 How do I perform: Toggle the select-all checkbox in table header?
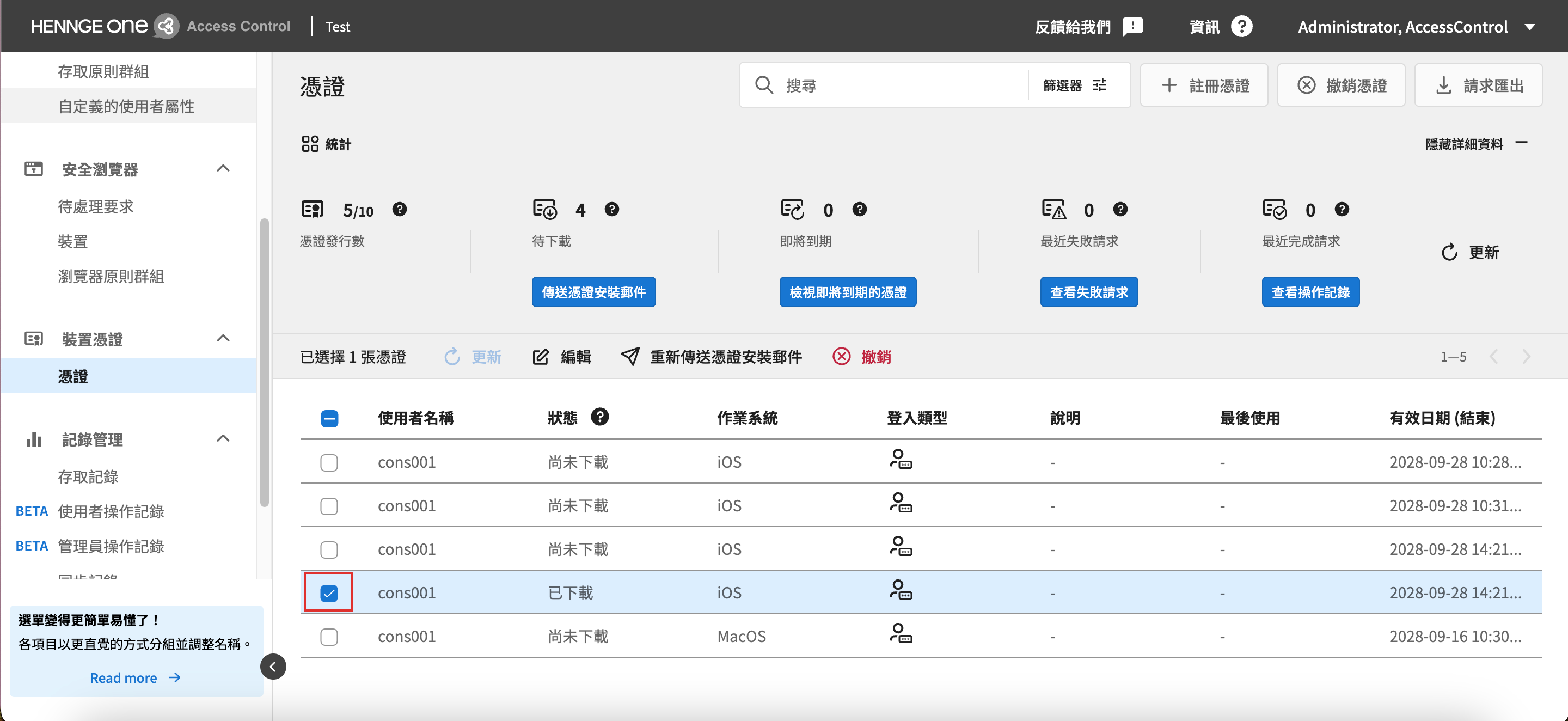click(x=329, y=418)
